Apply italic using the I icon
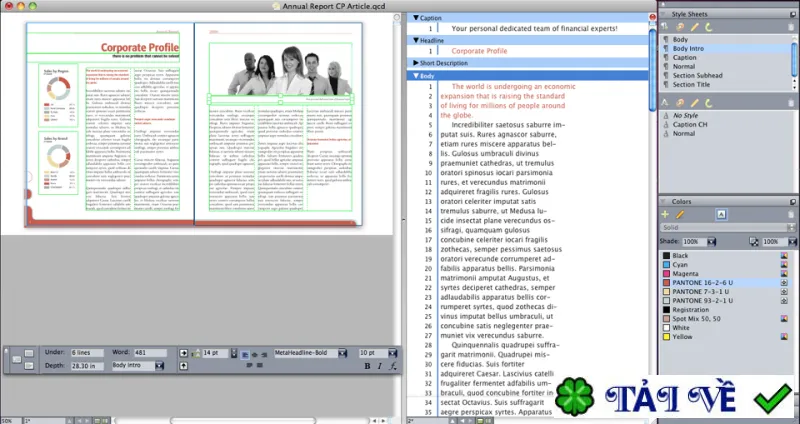Screen dimensions: 800x424 380,366
